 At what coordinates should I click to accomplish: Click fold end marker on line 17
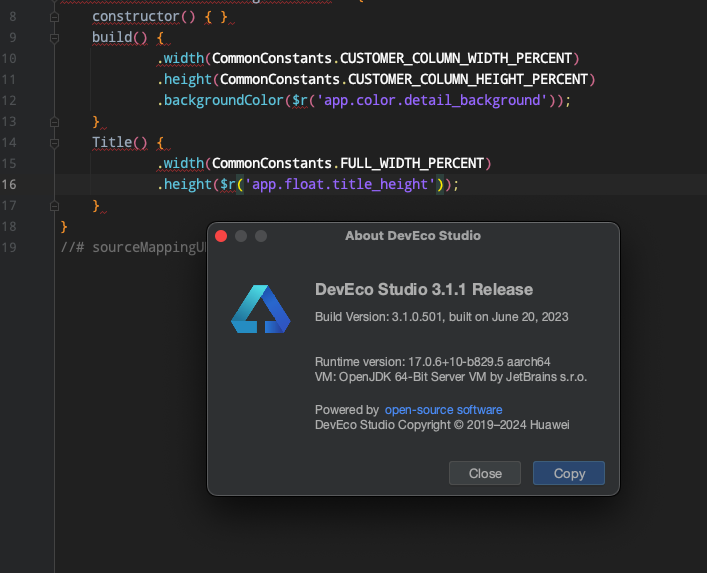tap(54, 206)
